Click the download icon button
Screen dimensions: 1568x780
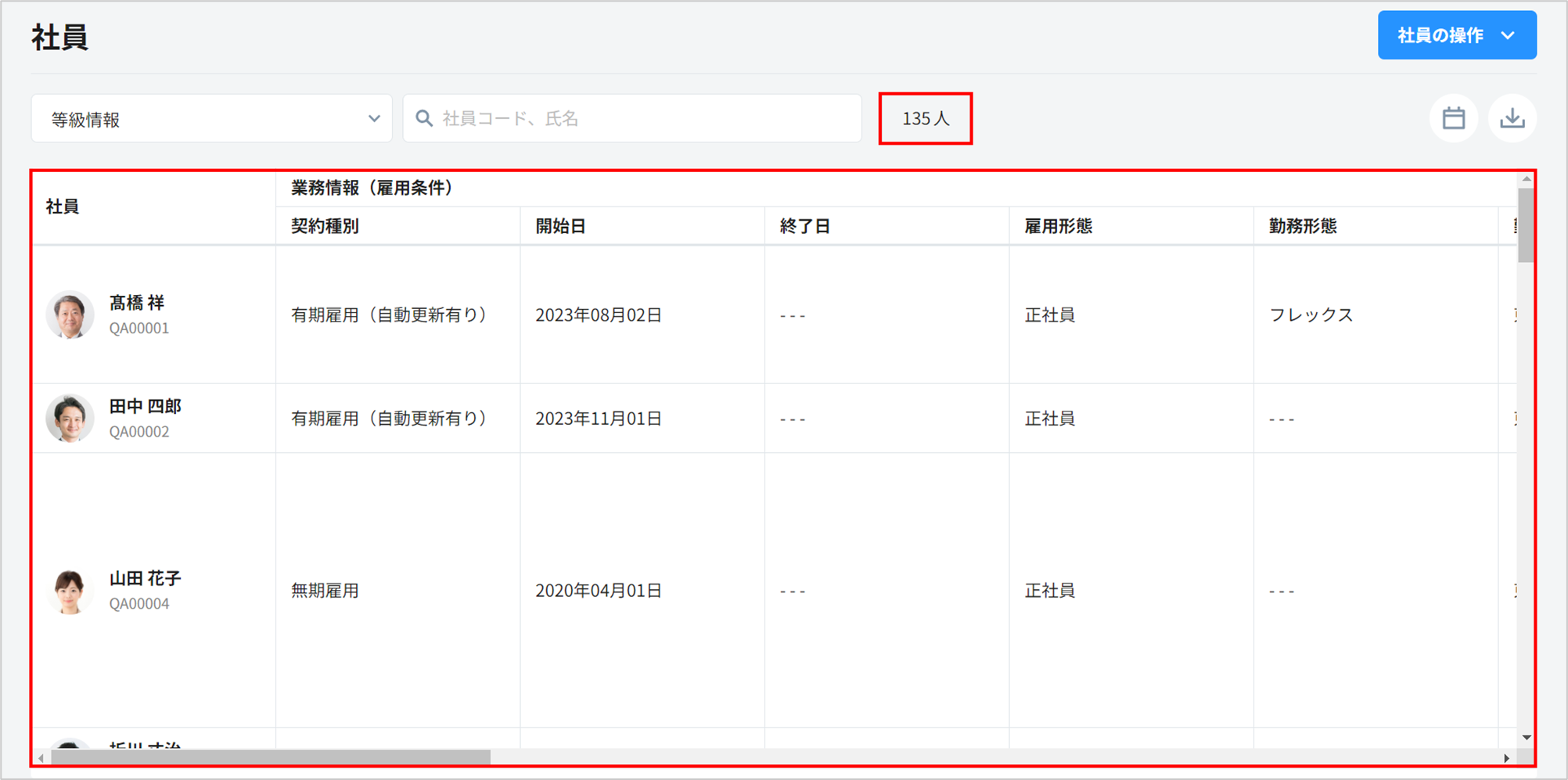point(1512,118)
